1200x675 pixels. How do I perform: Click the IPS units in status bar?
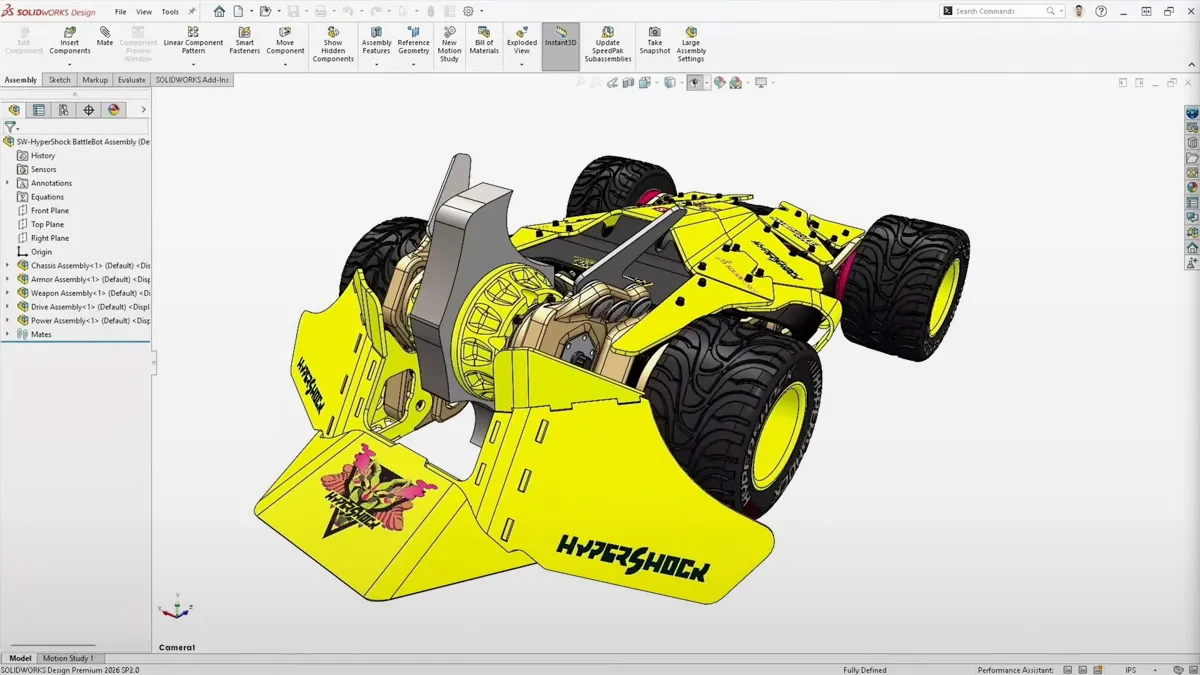coord(1131,670)
